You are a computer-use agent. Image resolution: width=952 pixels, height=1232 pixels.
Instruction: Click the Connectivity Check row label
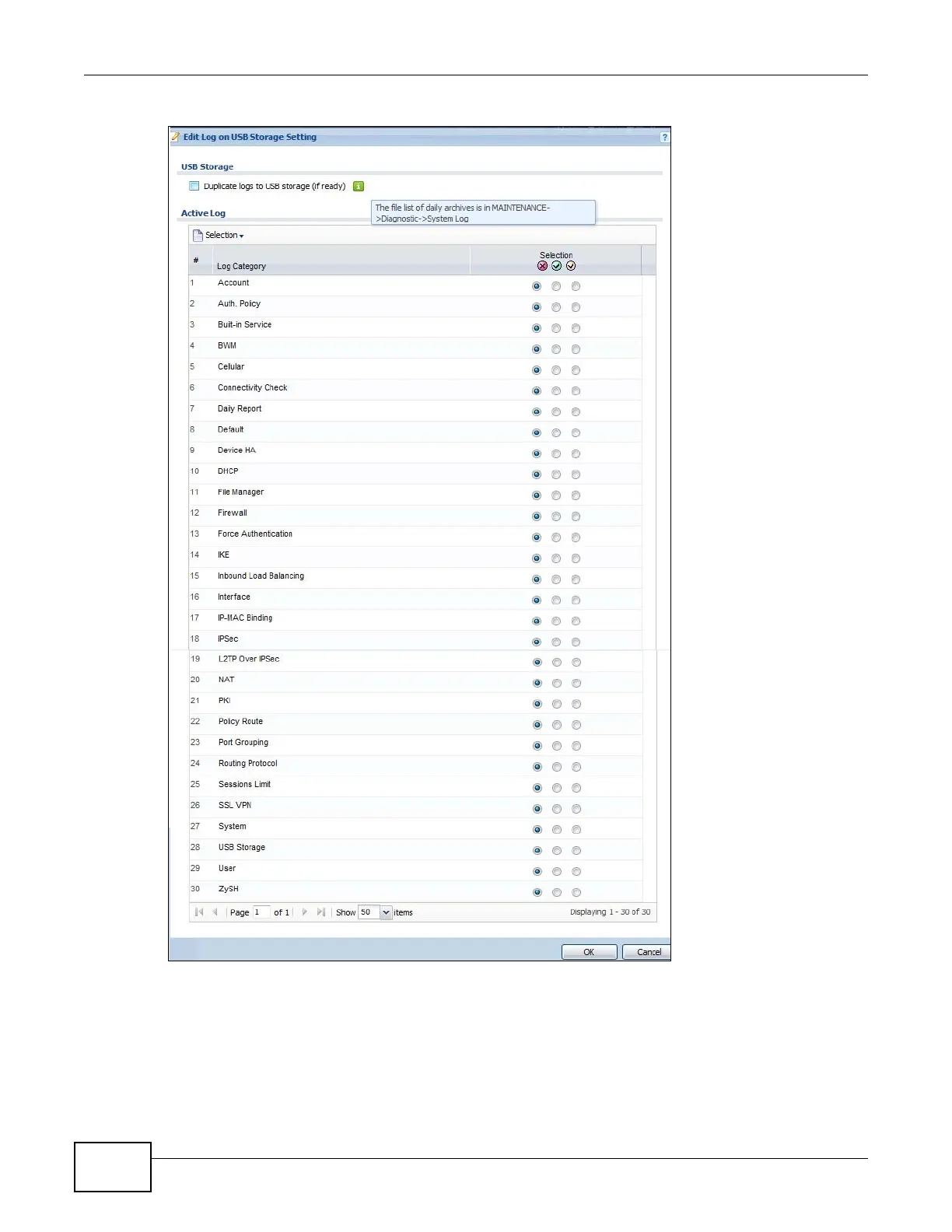coord(252,388)
